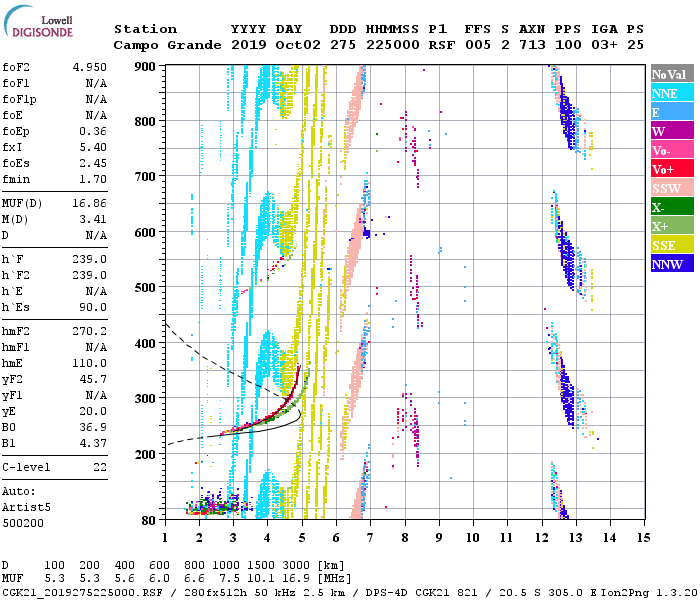Screen dimensions: 700x600
Task: Click the foEp value 0.36
Action: tap(93, 131)
